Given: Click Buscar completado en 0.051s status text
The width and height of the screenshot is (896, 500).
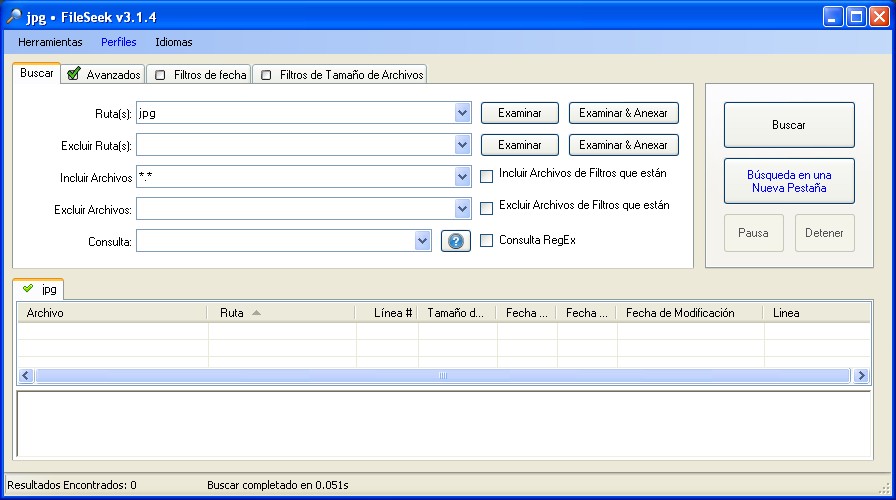Looking at the screenshot, I should [x=278, y=485].
